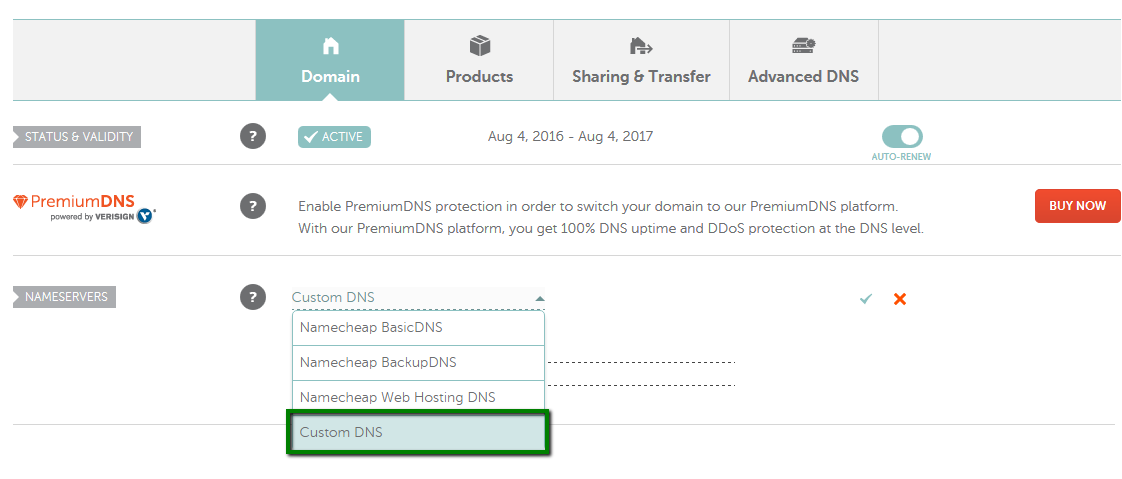1122x479 pixels.
Task: Select the highlighted Custom DNS option
Action: [x=419, y=432]
